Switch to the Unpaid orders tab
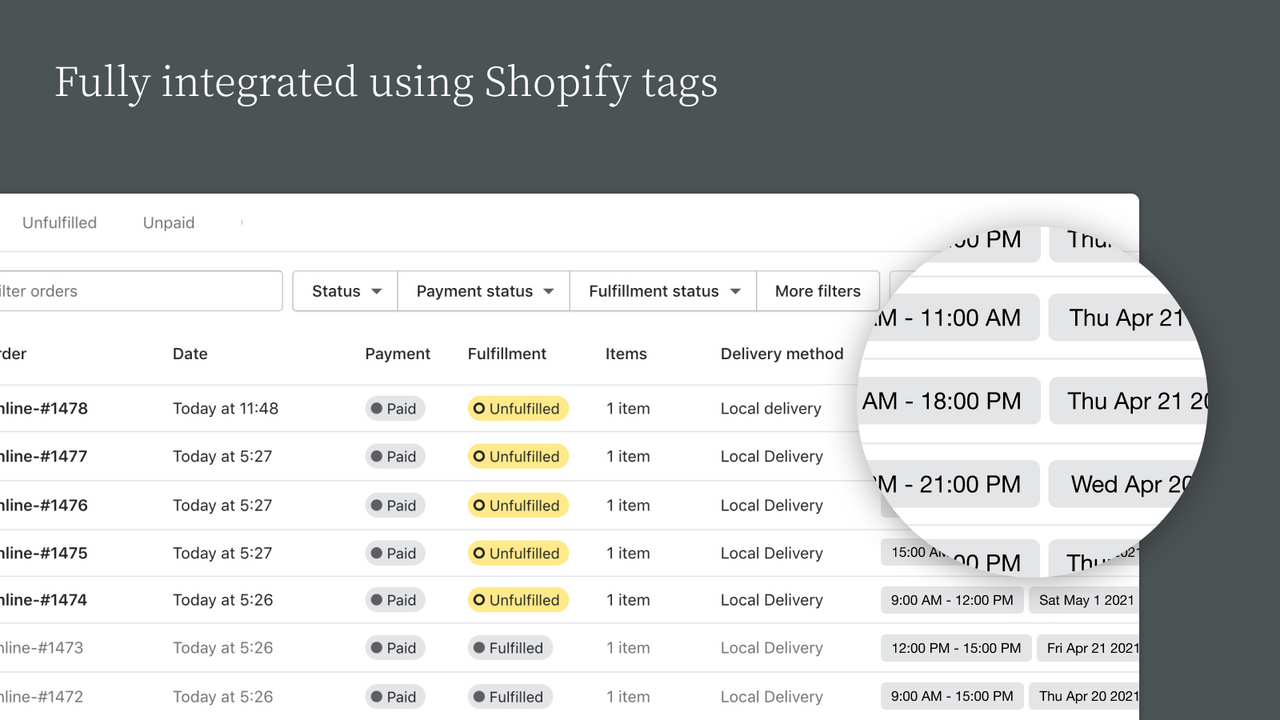The width and height of the screenshot is (1280, 720). point(168,223)
